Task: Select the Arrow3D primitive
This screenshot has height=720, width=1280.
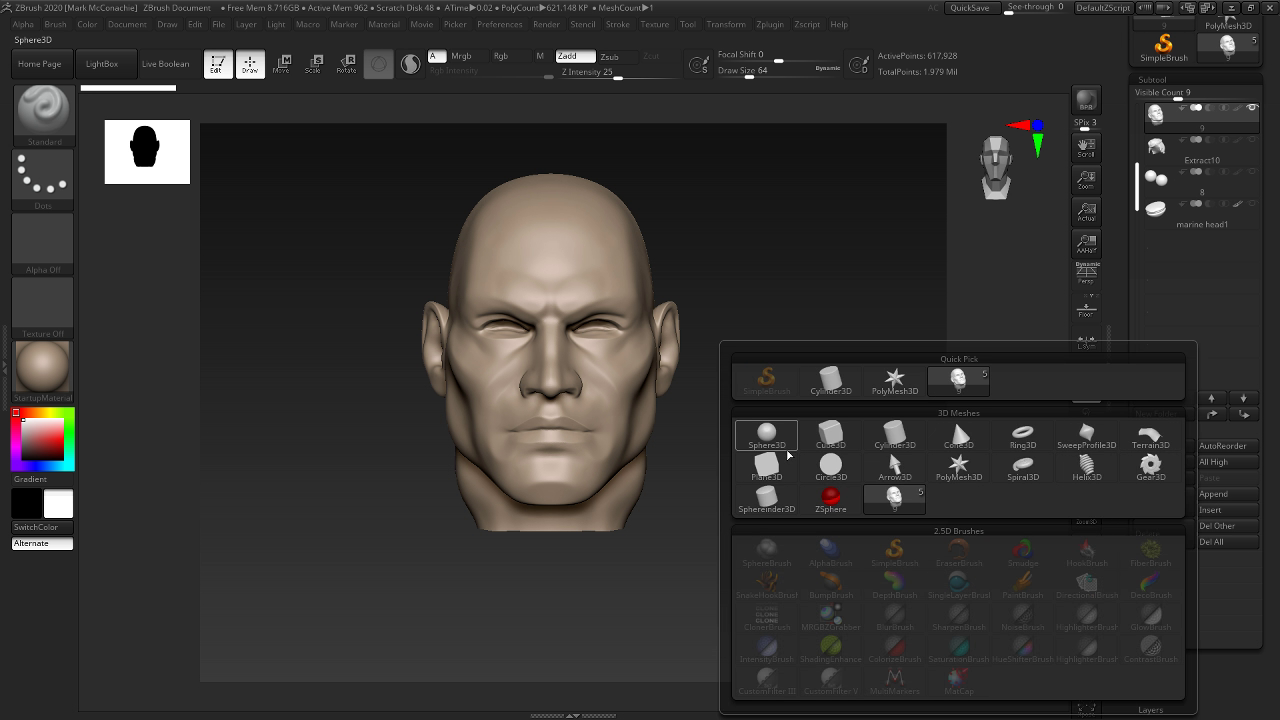Action: point(894,468)
